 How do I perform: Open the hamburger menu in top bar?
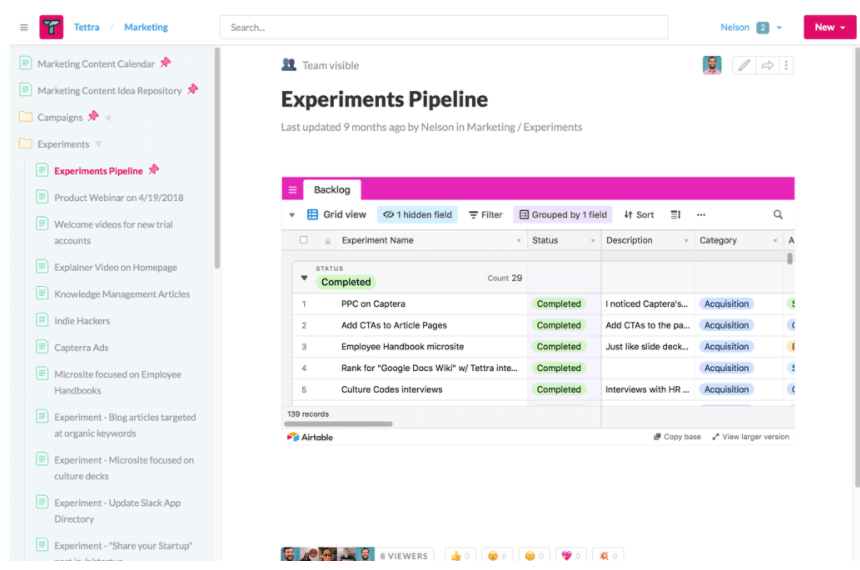pos(24,27)
